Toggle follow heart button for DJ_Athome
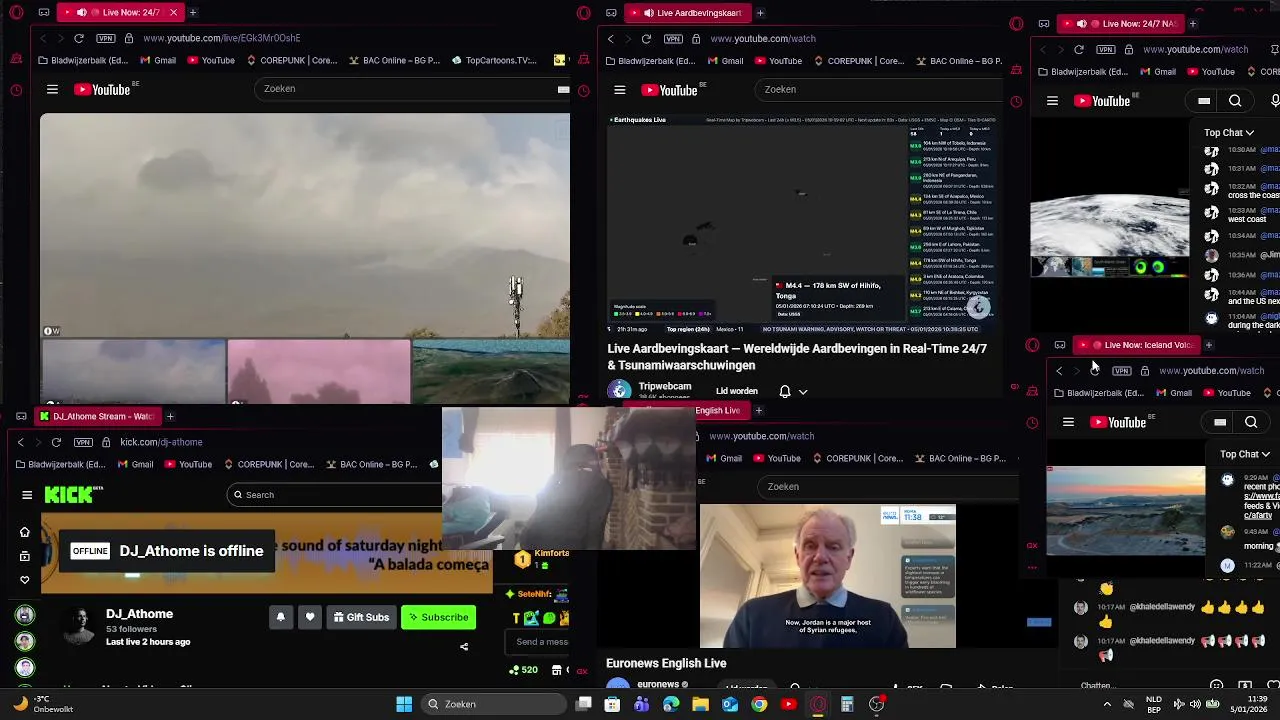Image resolution: width=1280 pixels, height=720 pixels. point(310,617)
